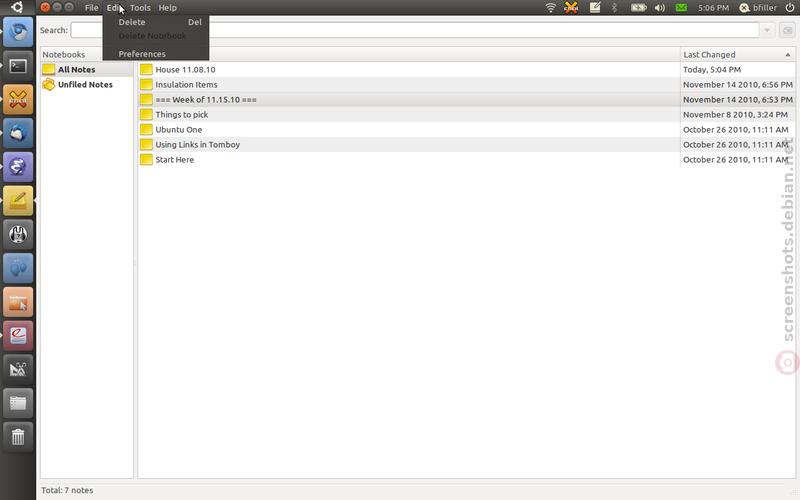
Task: Open the red document viewer launcher icon
Action: [x=18, y=335]
